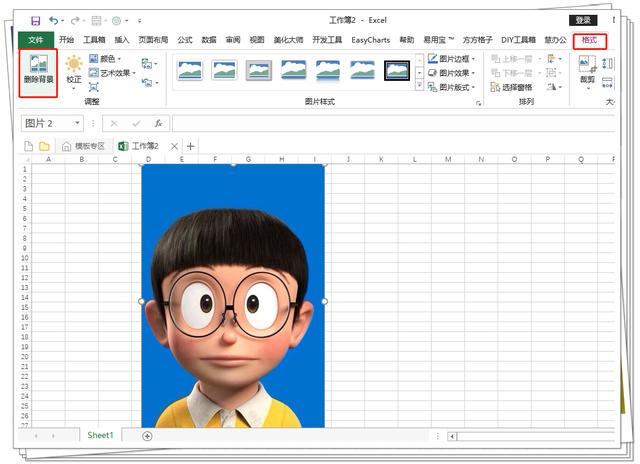The height and width of the screenshot is (464, 640).
Task: Click the 登录 (Sign in) button
Action: point(583,20)
